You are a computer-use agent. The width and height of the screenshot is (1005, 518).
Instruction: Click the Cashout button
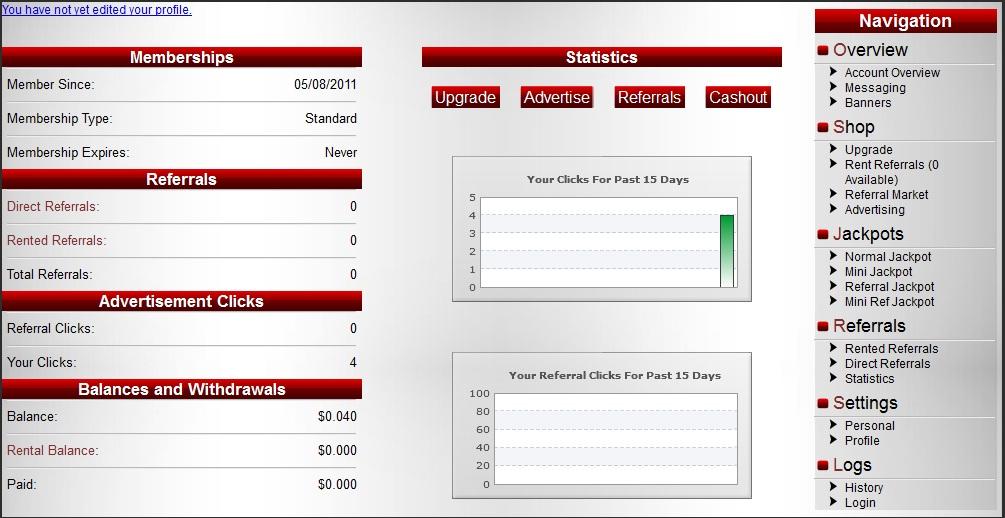tap(738, 97)
